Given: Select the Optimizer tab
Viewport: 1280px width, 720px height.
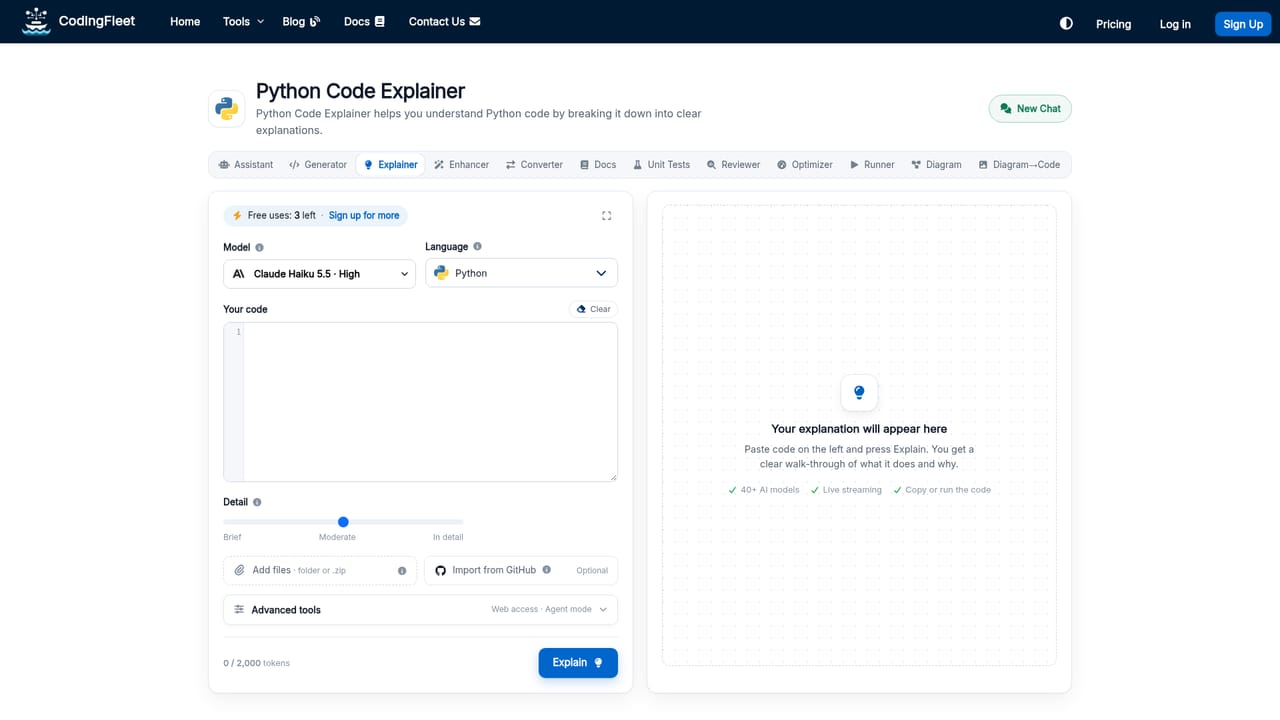Looking at the screenshot, I should click(804, 165).
